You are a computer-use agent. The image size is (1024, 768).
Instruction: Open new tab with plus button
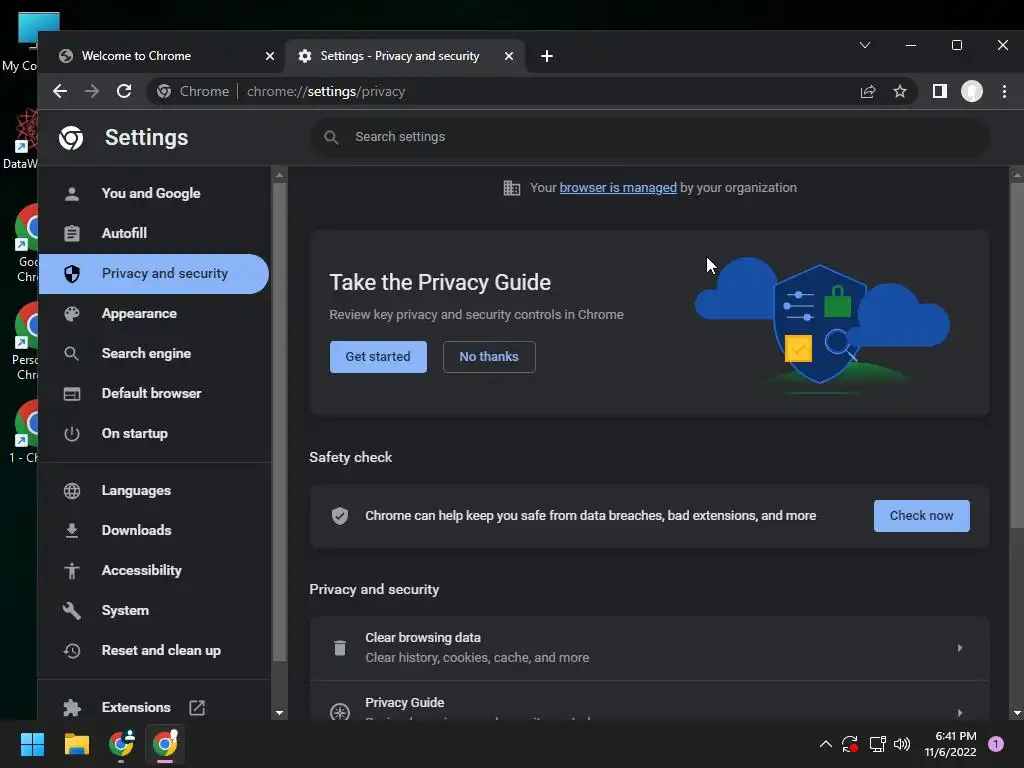[547, 56]
